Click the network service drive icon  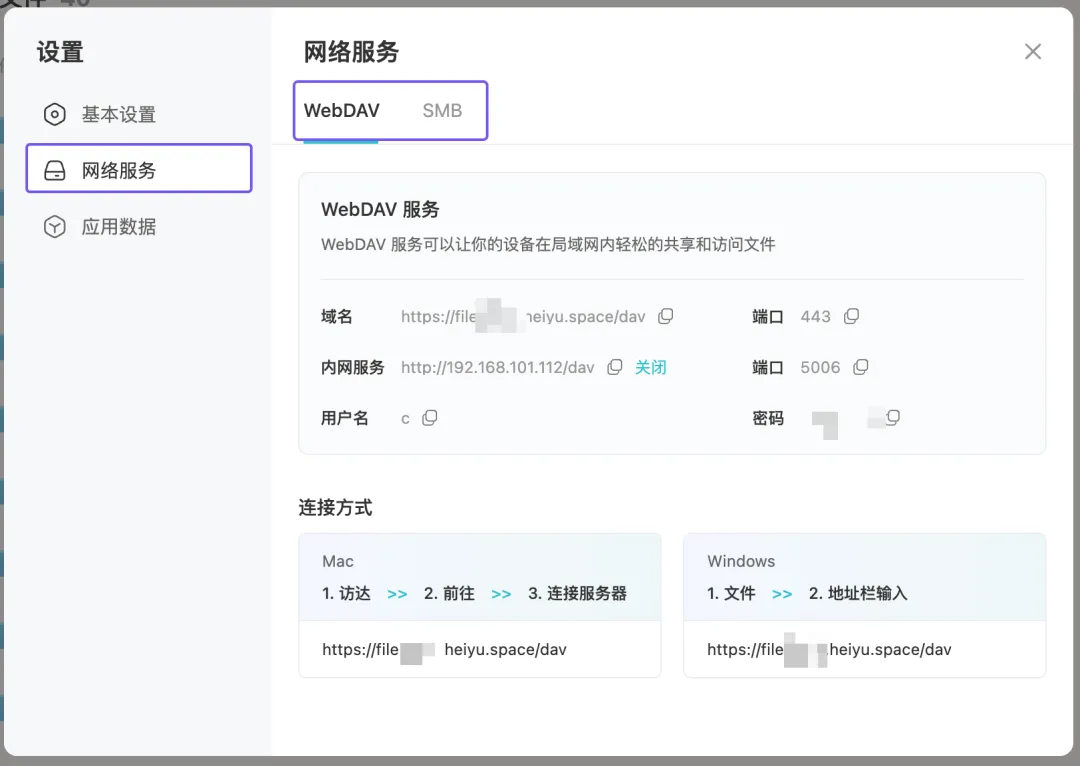coord(54,170)
